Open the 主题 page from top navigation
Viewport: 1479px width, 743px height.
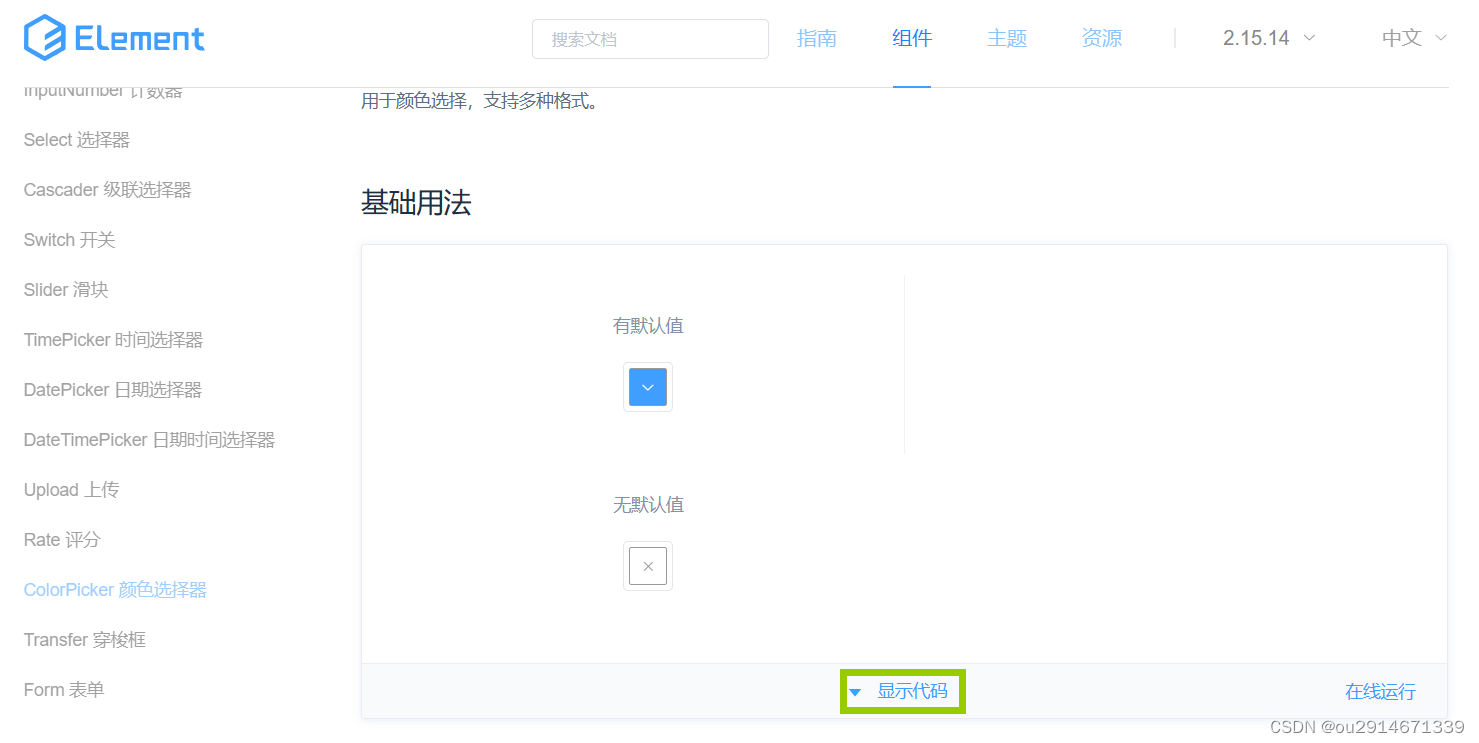tap(1007, 37)
